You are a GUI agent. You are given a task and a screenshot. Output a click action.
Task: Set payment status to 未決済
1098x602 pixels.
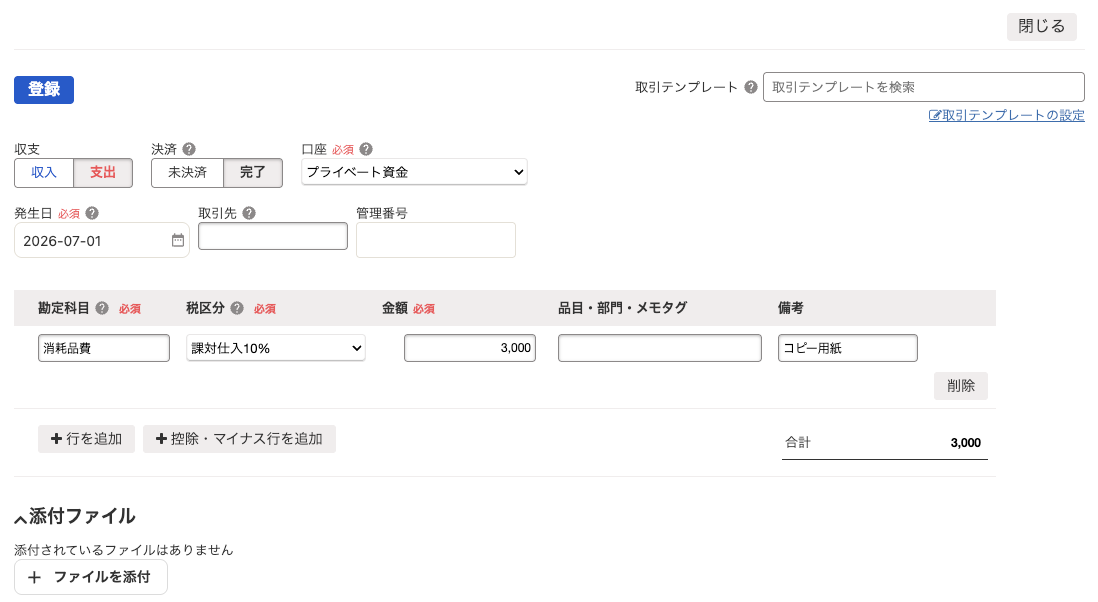(187, 173)
